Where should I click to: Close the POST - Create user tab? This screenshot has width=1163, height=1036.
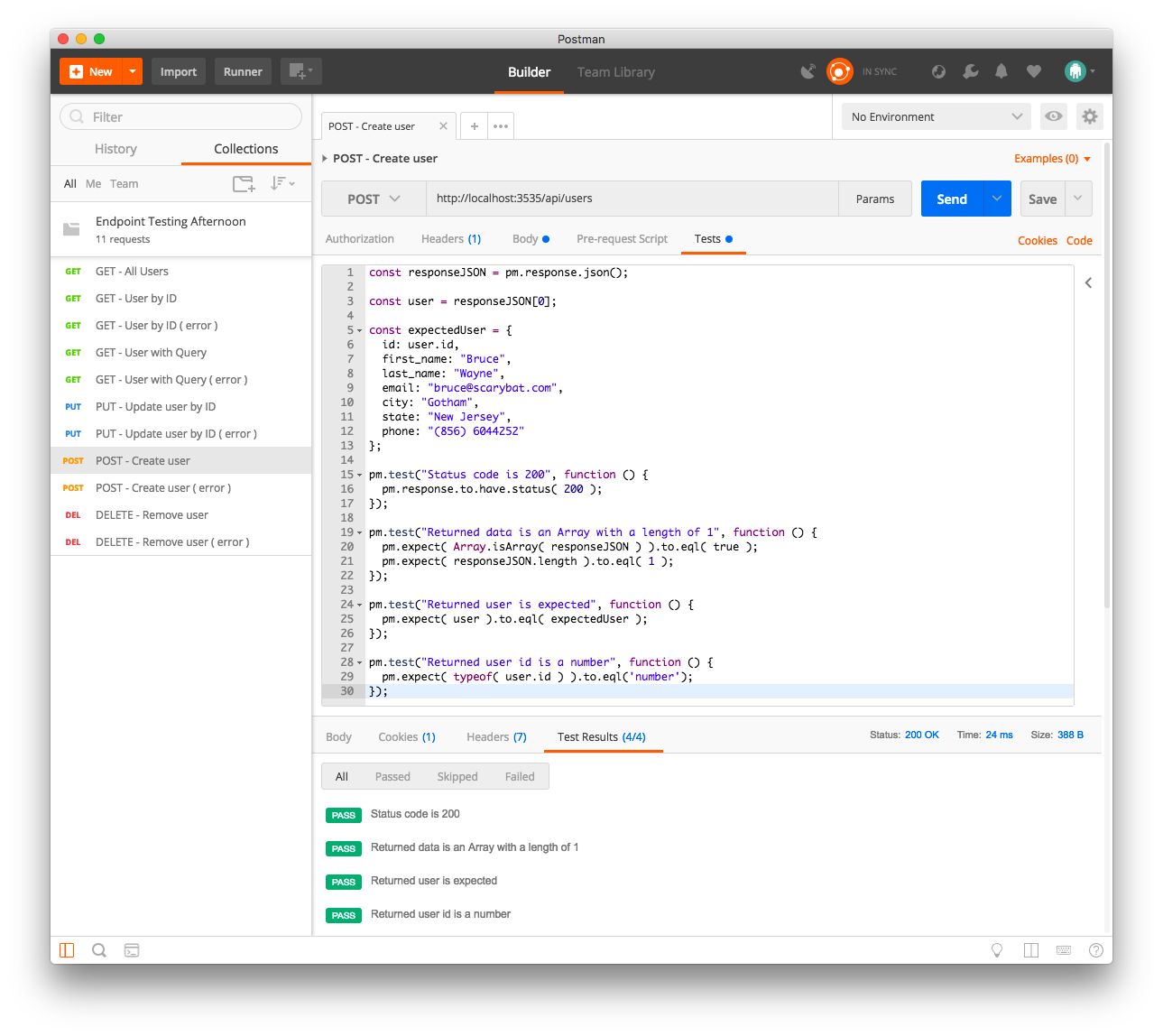(443, 126)
